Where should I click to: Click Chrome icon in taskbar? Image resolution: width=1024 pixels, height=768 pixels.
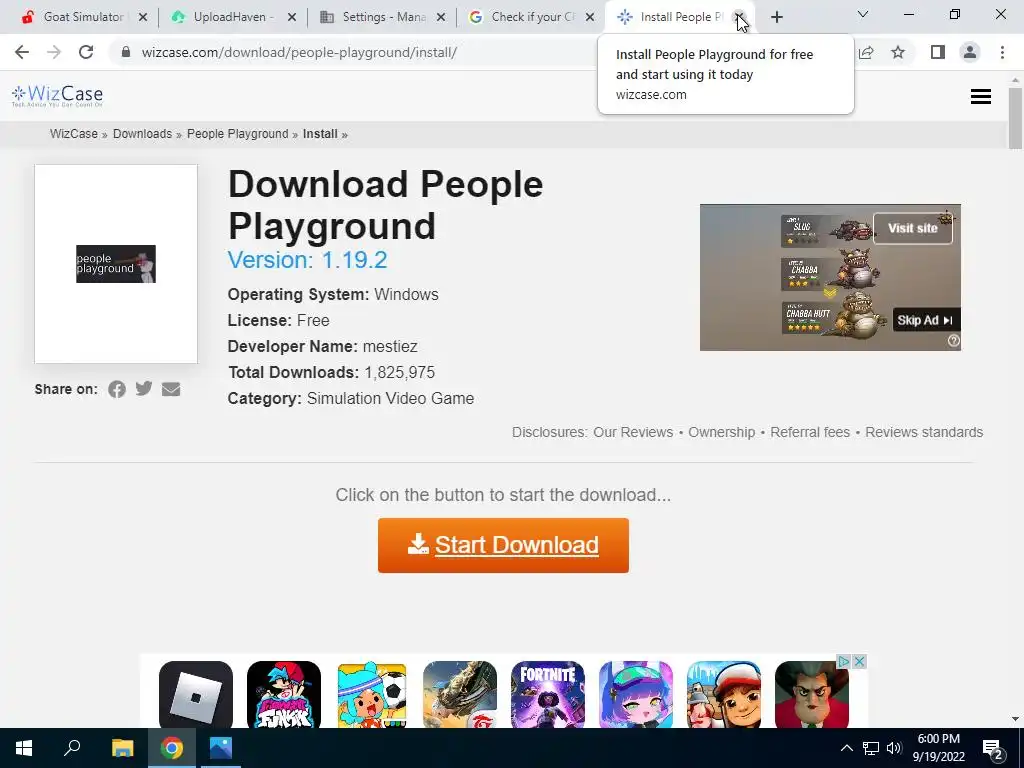(x=172, y=748)
